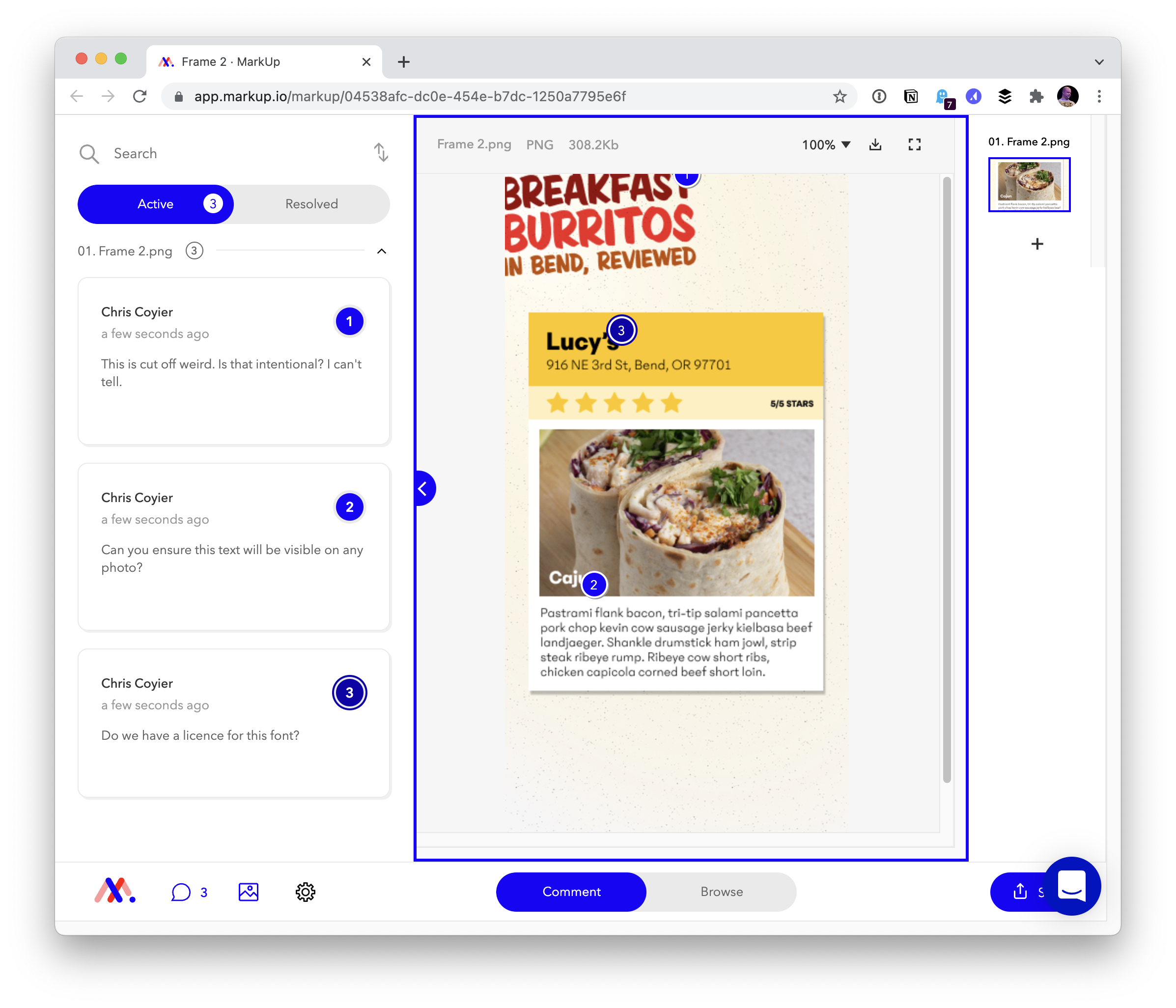The width and height of the screenshot is (1176, 1008).
Task: Click the sort comments arrows icon
Action: [x=381, y=153]
